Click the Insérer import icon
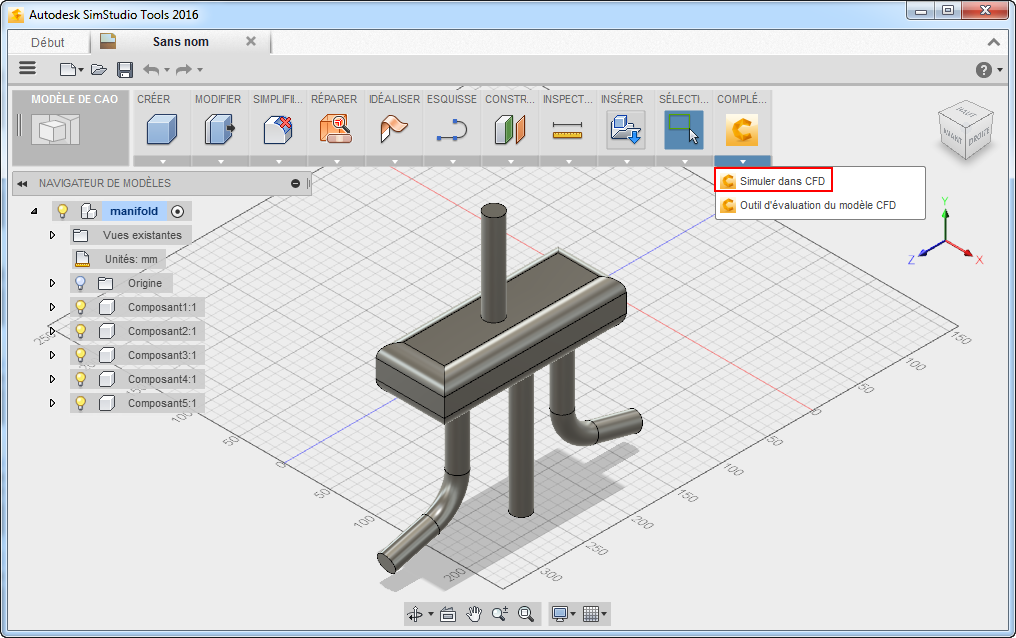The width and height of the screenshot is (1016, 638). pos(626,129)
